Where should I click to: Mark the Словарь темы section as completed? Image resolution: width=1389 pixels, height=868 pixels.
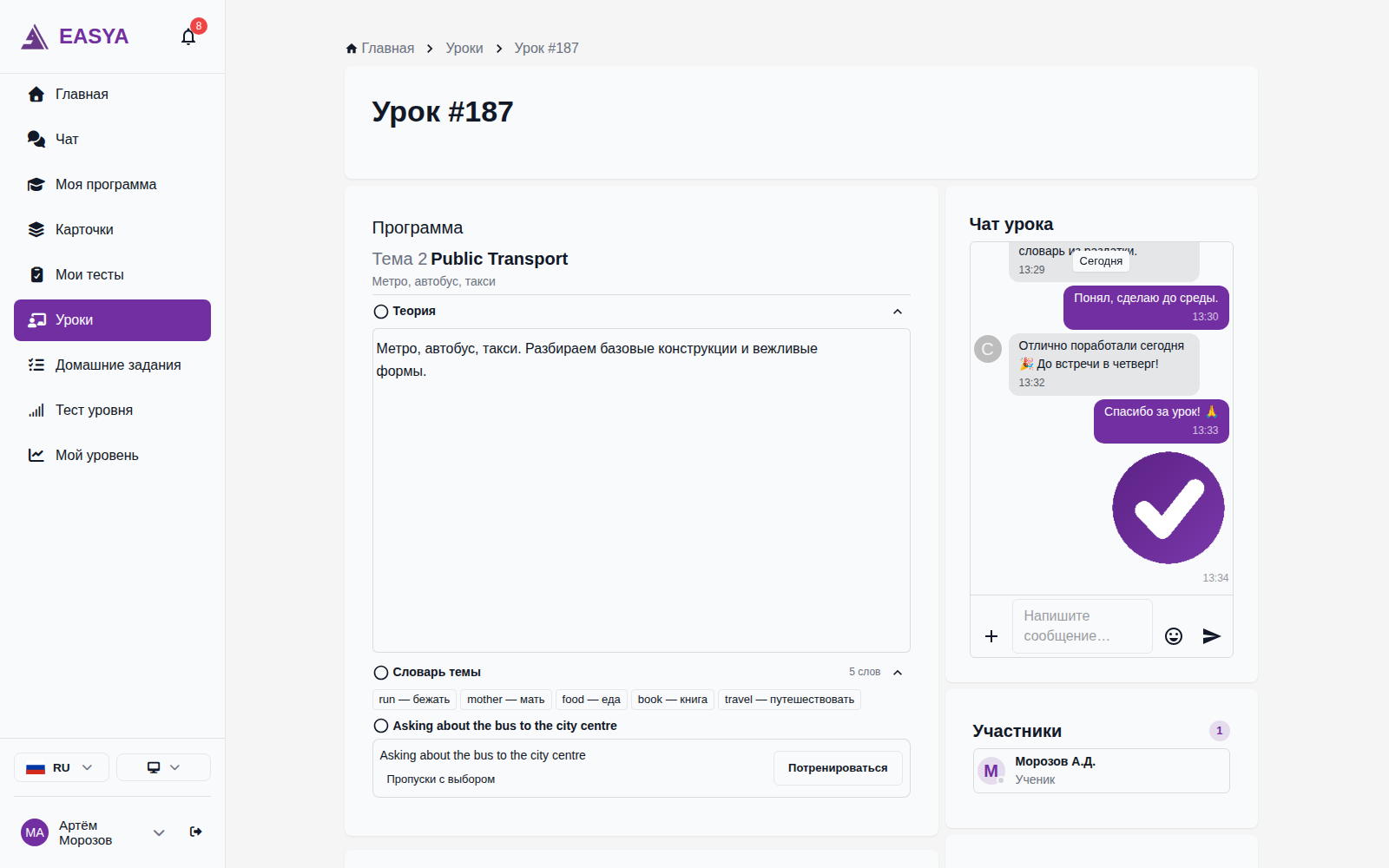[380, 673]
